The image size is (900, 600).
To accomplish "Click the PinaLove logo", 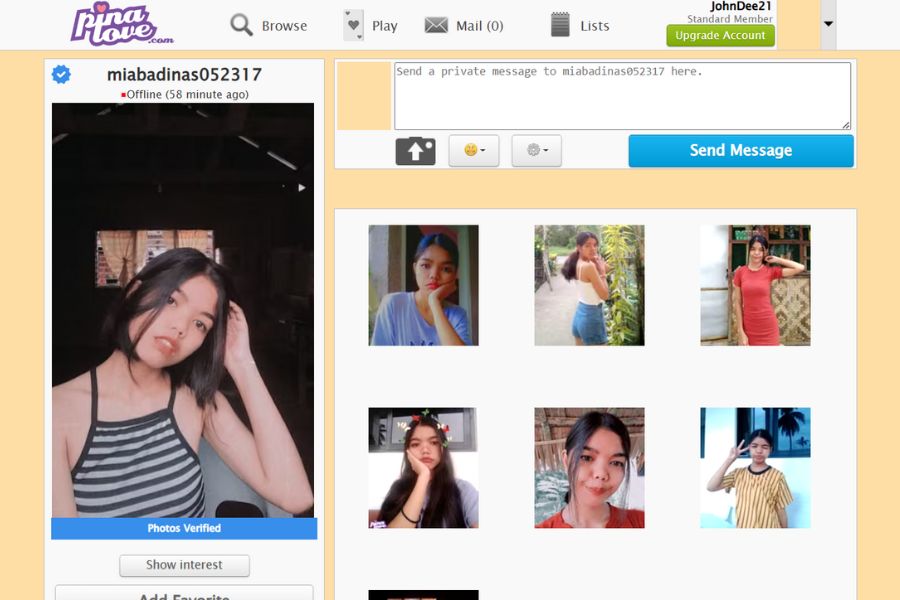I will [x=121, y=24].
